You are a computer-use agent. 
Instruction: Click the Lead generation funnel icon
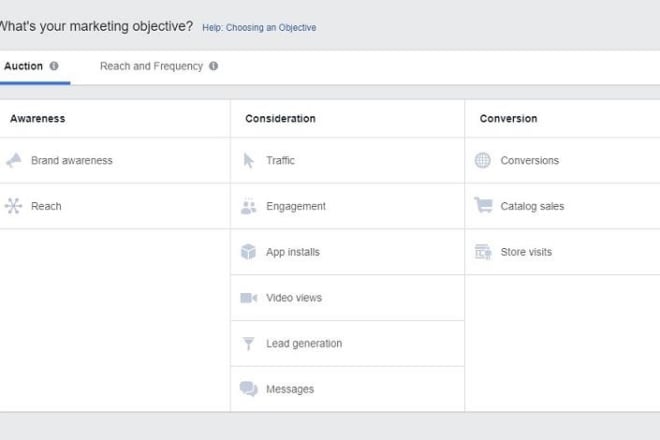249,344
